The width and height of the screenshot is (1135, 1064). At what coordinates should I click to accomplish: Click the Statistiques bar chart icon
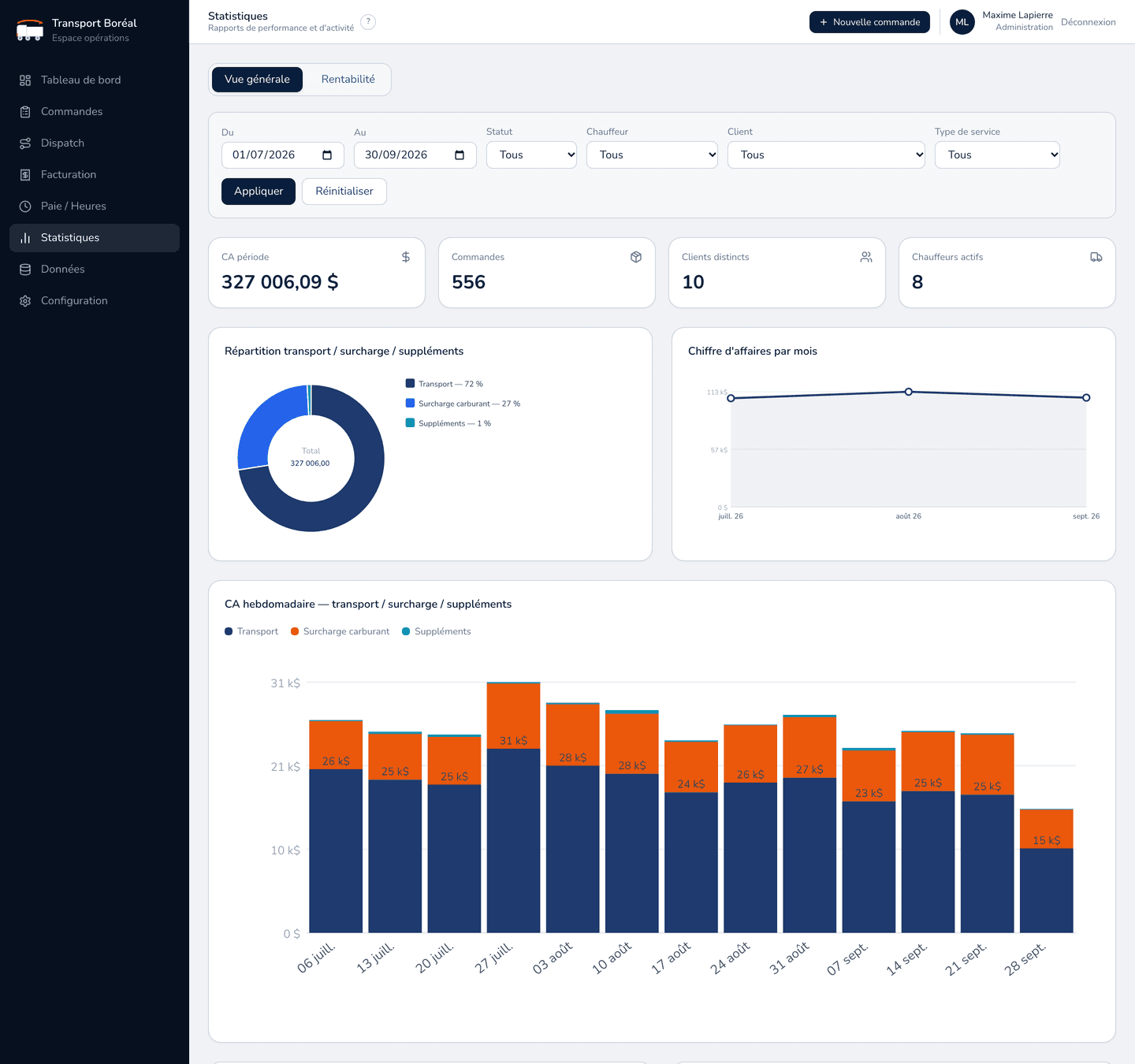pos(25,238)
